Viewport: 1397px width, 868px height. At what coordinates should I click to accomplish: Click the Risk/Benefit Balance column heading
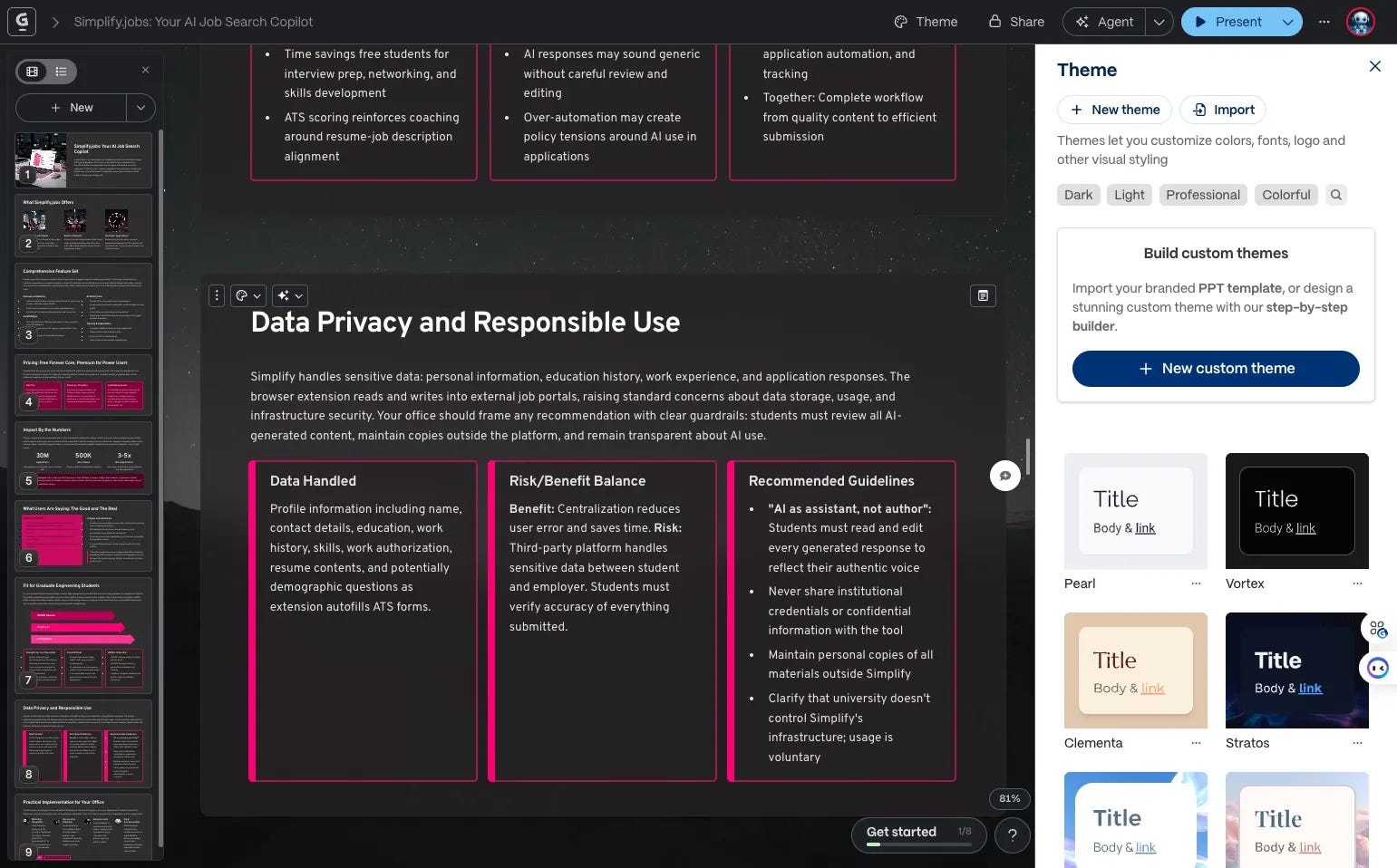pos(577,481)
